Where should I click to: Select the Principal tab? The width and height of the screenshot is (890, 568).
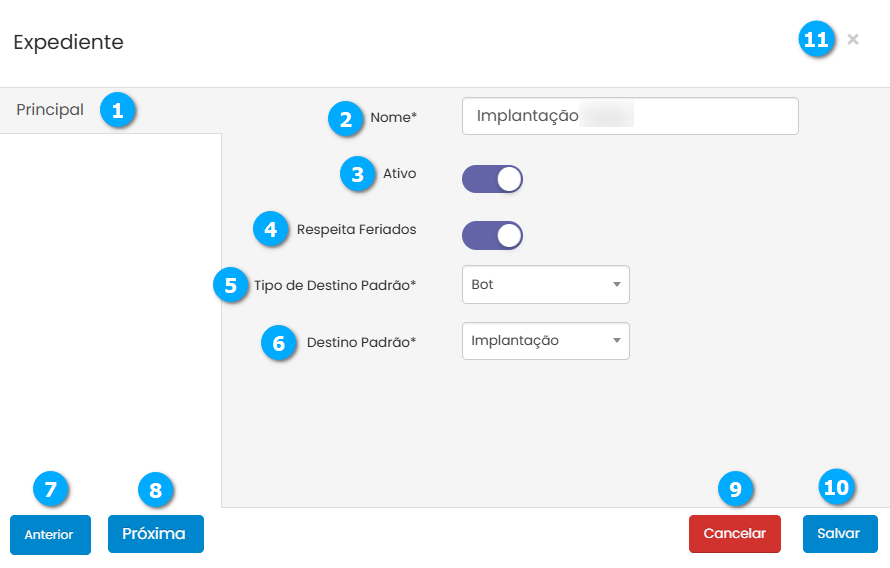coord(50,110)
